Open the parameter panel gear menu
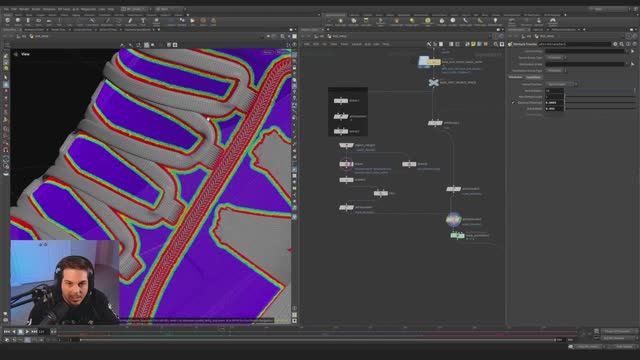 615,44
